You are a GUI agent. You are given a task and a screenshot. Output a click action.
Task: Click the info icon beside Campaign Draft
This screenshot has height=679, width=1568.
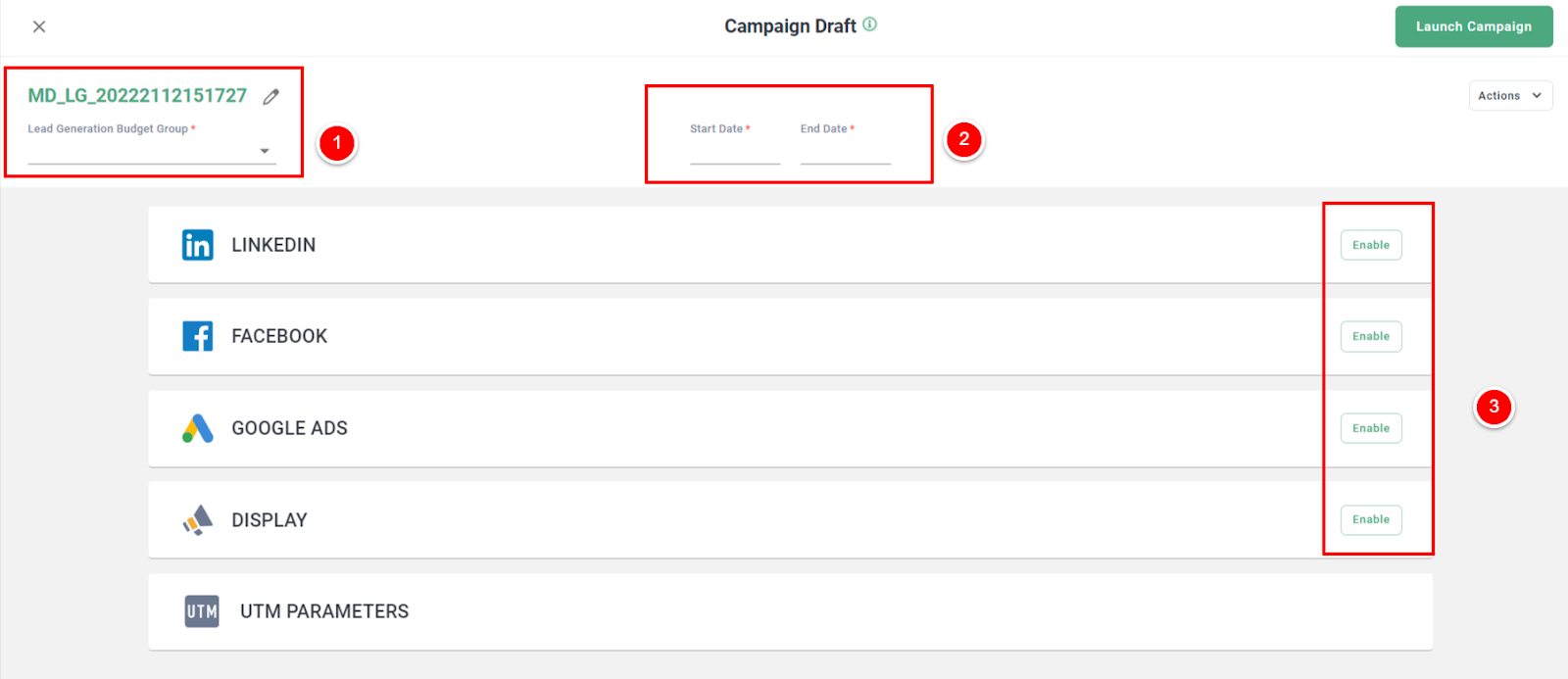(x=869, y=24)
